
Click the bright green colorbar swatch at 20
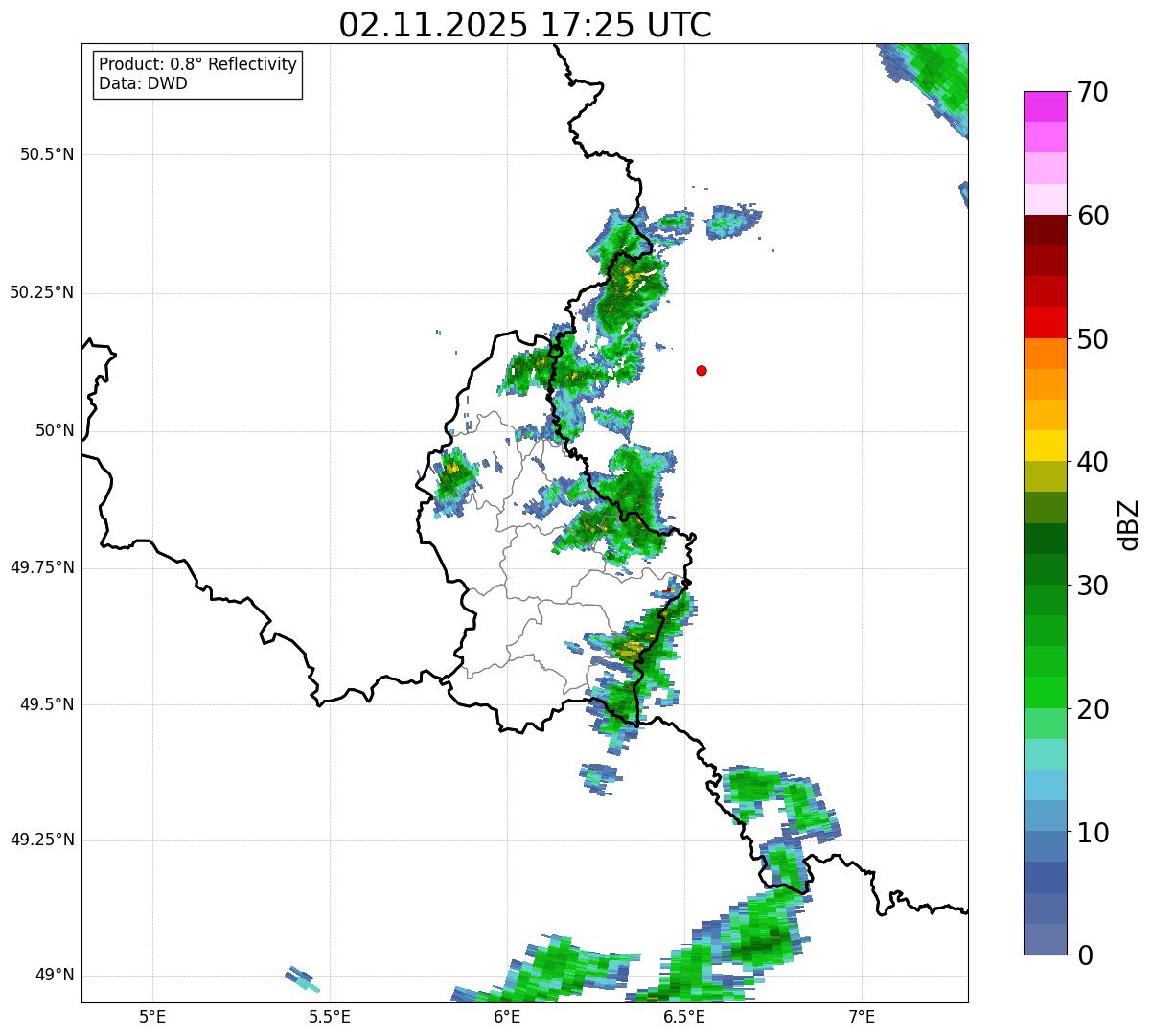coord(1045,693)
